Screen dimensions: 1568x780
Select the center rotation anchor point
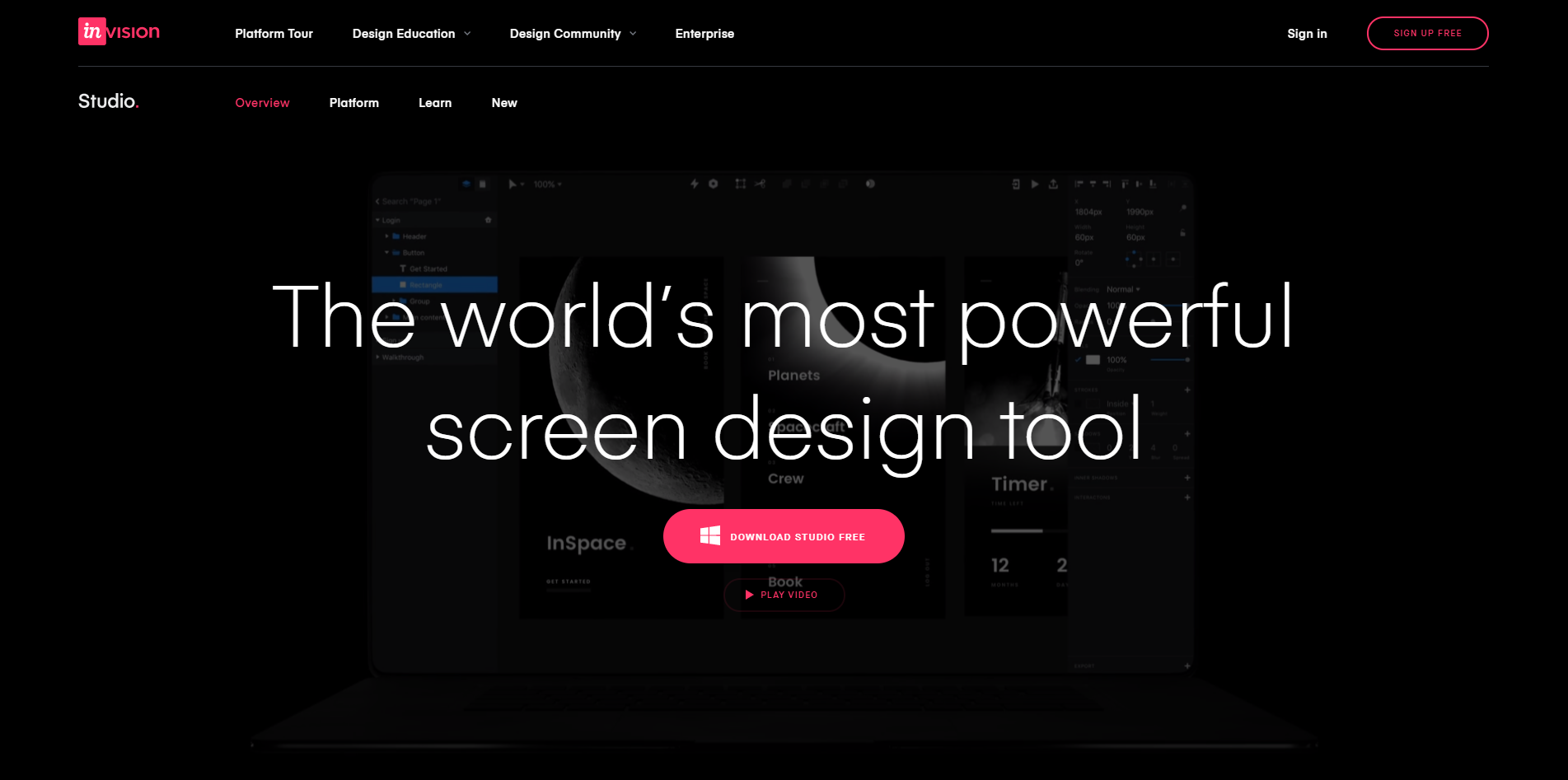coord(1154,259)
